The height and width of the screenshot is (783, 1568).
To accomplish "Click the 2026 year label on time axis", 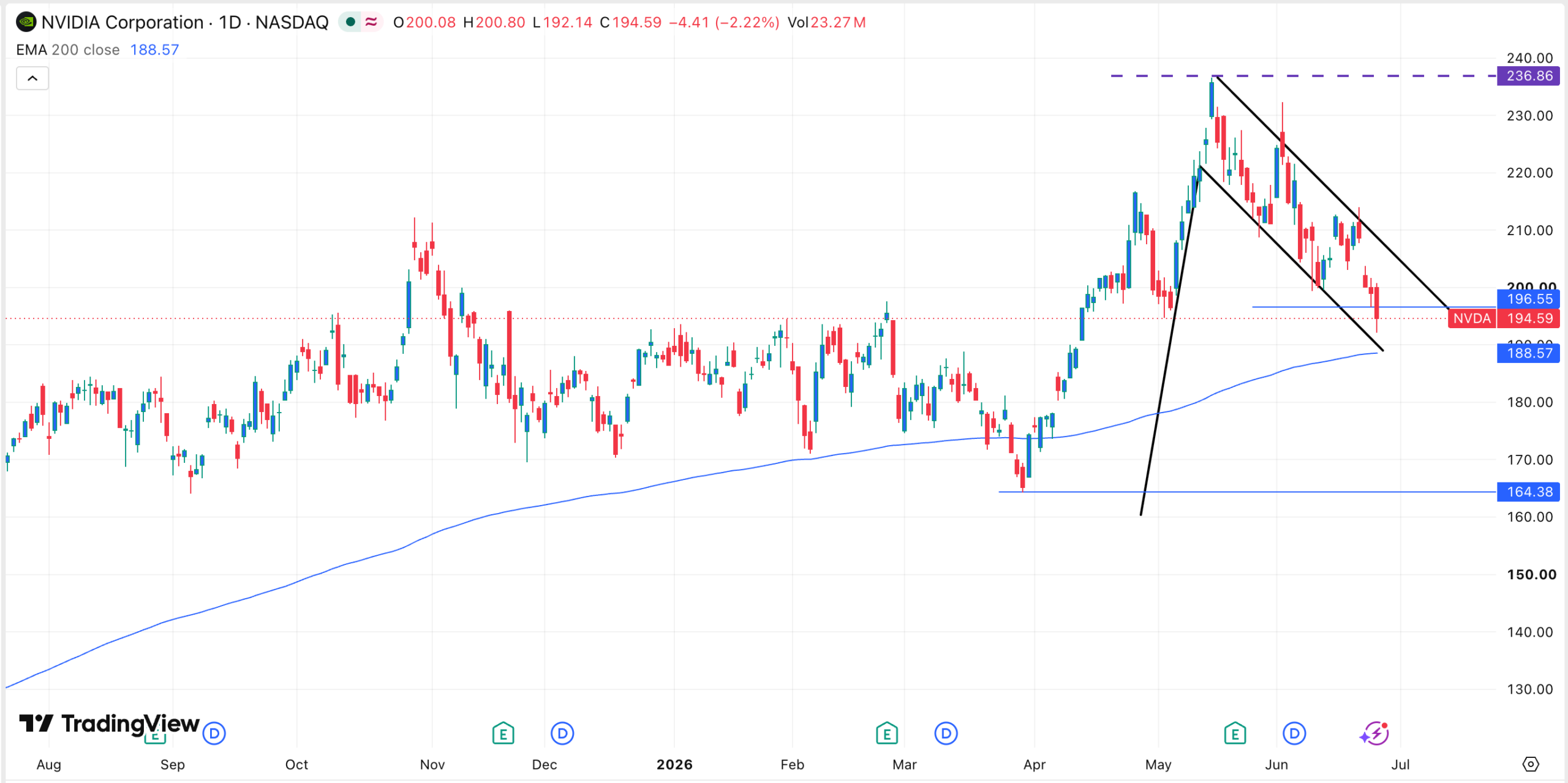I will (x=674, y=765).
